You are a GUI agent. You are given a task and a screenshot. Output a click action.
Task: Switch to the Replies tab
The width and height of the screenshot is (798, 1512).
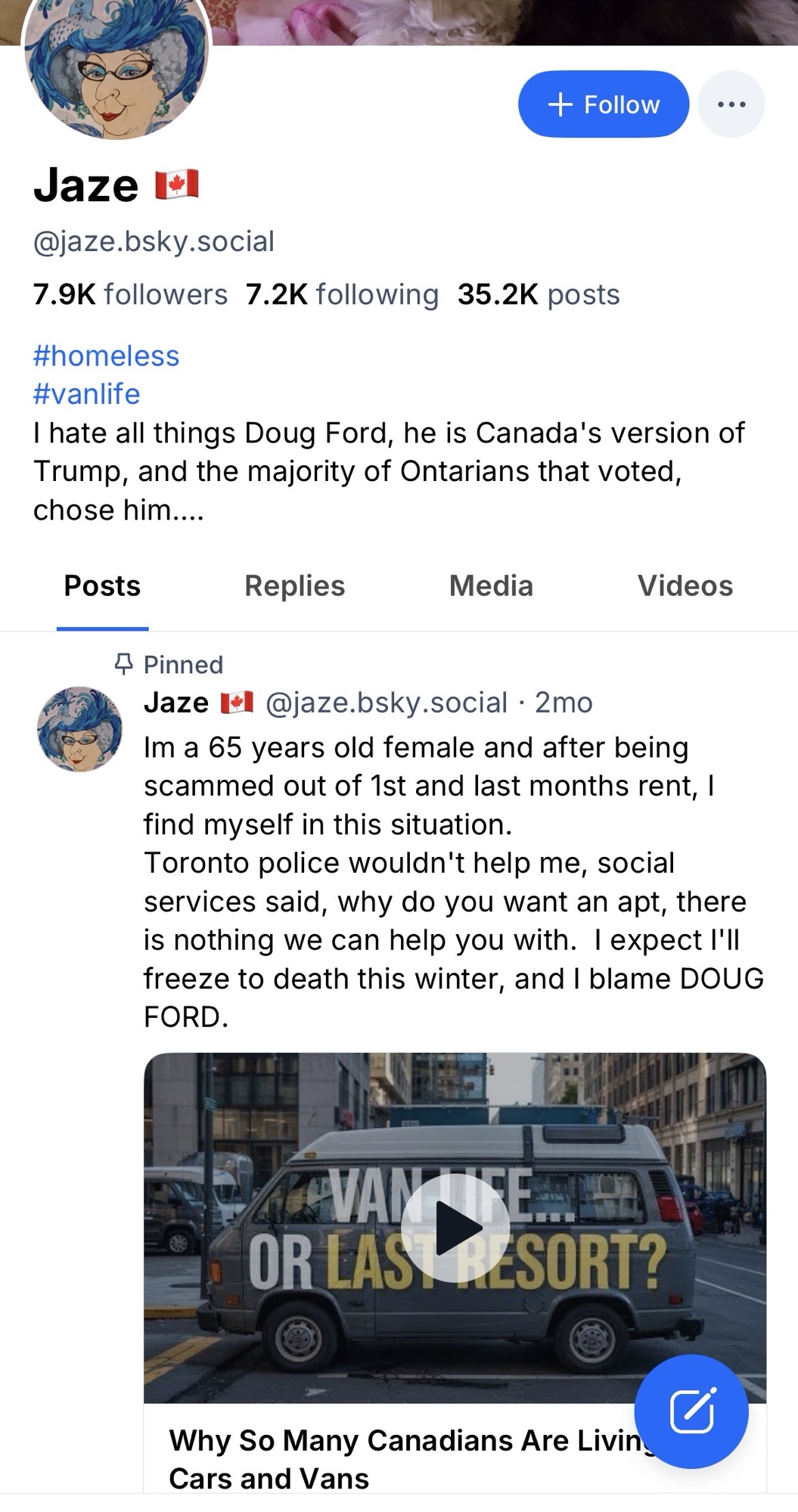294,586
